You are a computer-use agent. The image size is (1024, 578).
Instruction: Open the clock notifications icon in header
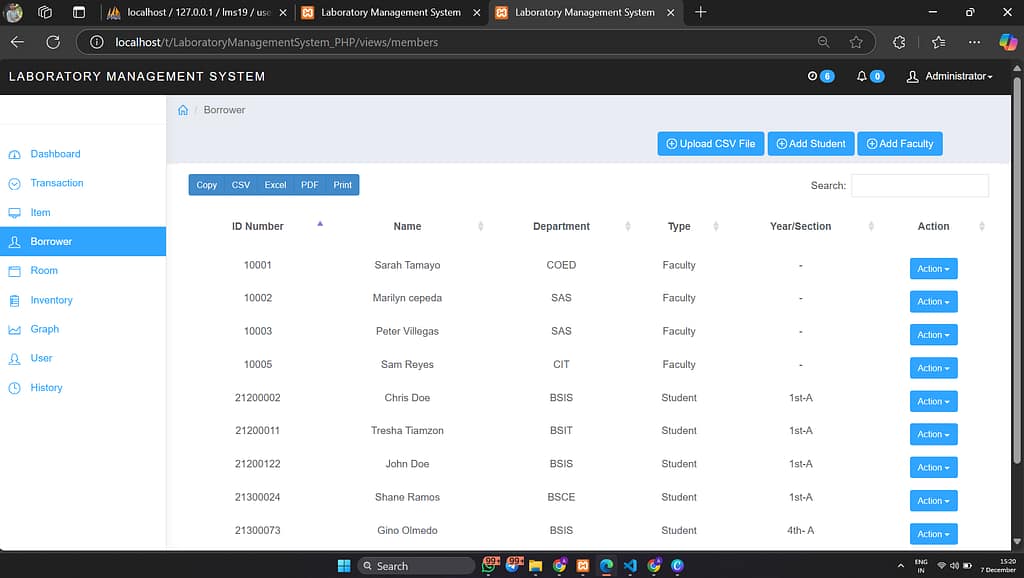click(813, 77)
